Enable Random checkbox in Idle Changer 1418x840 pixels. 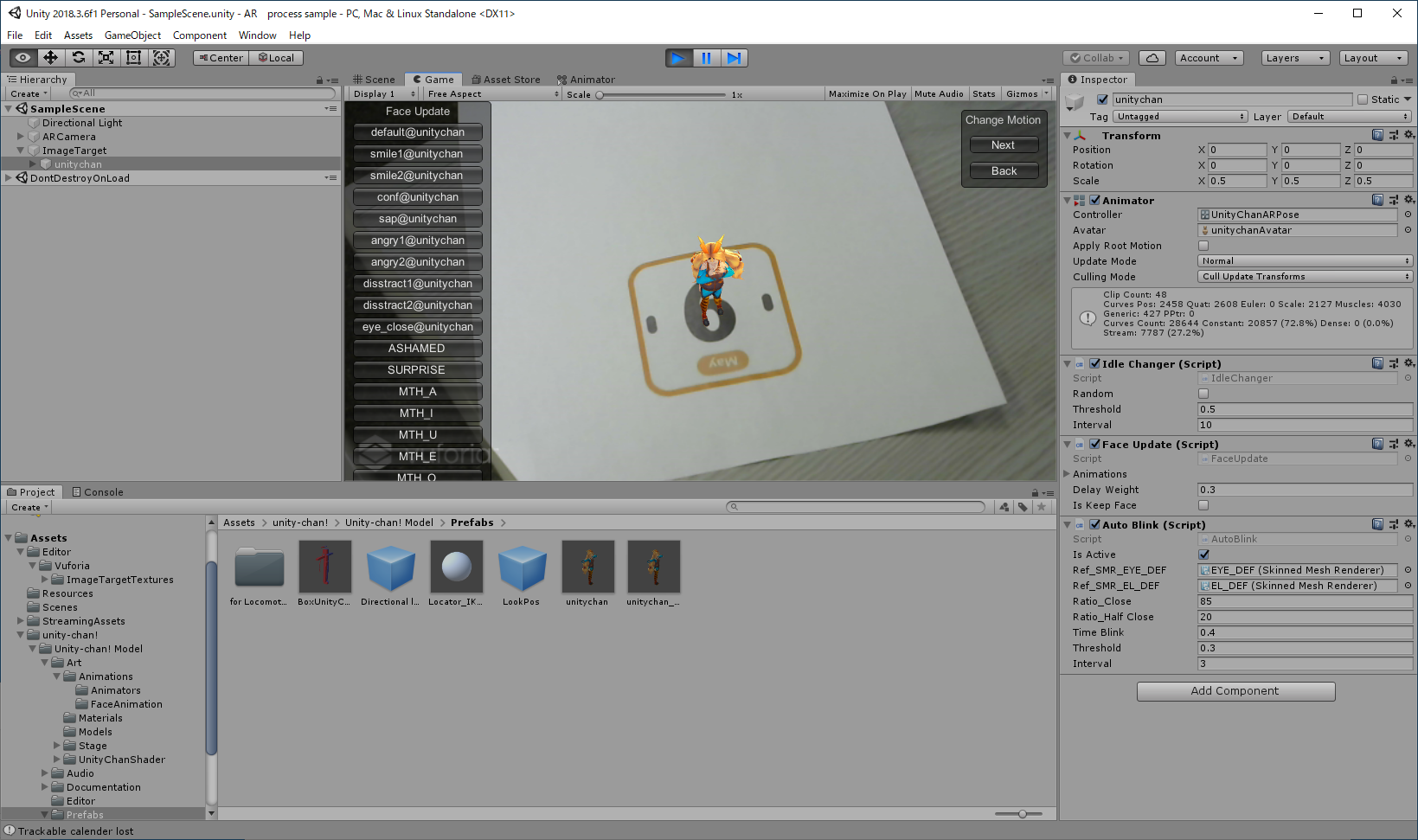coord(1203,394)
